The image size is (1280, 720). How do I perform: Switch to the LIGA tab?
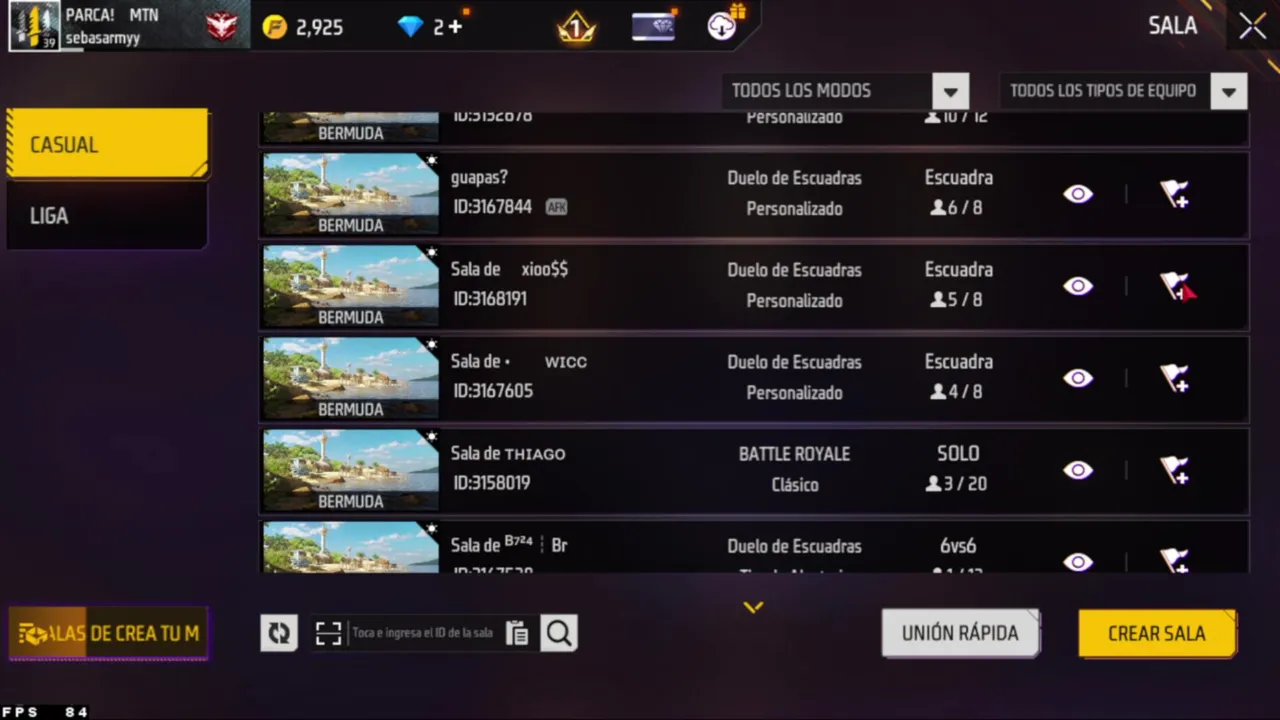point(108,216)
